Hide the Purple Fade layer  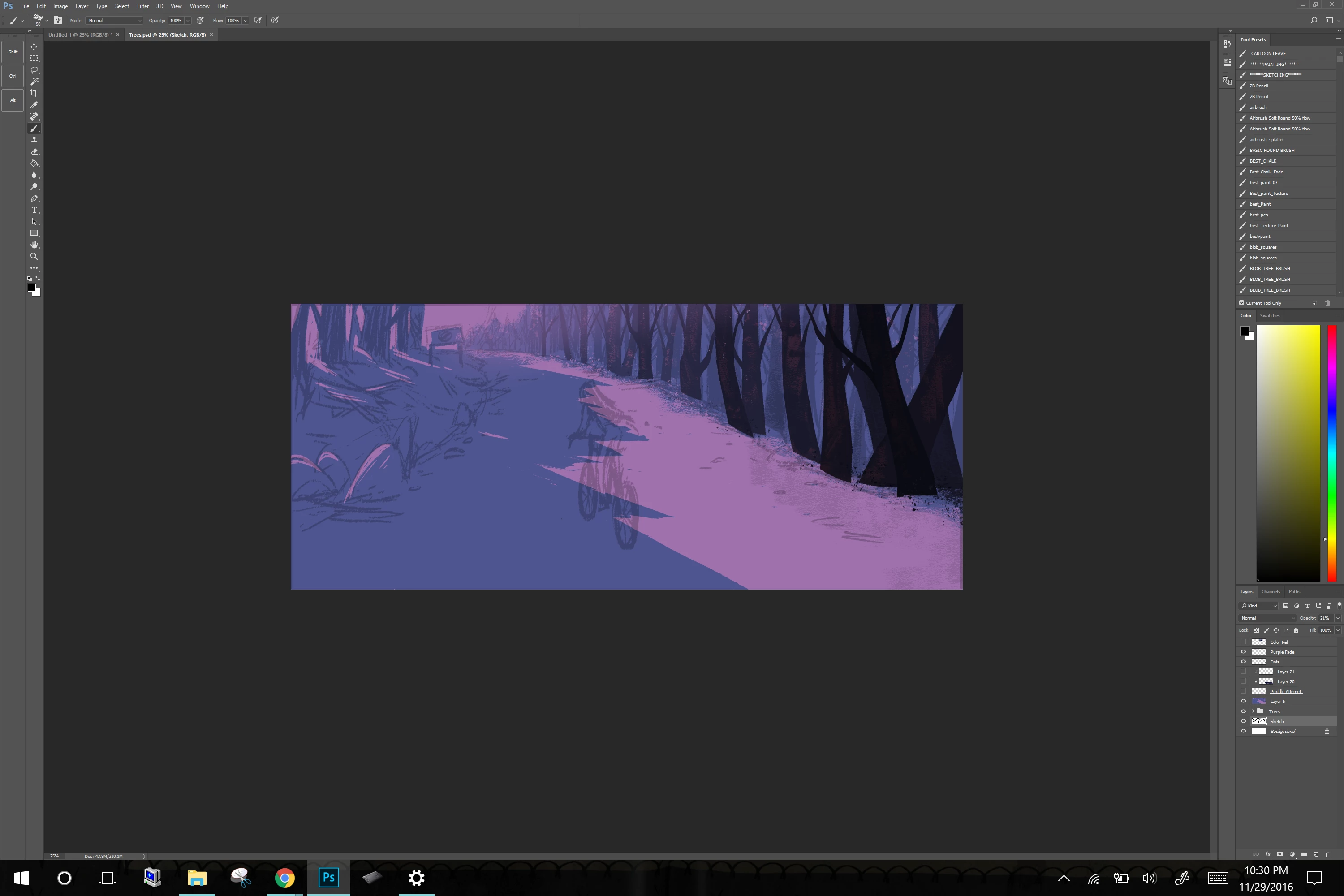click(1243, 652)
